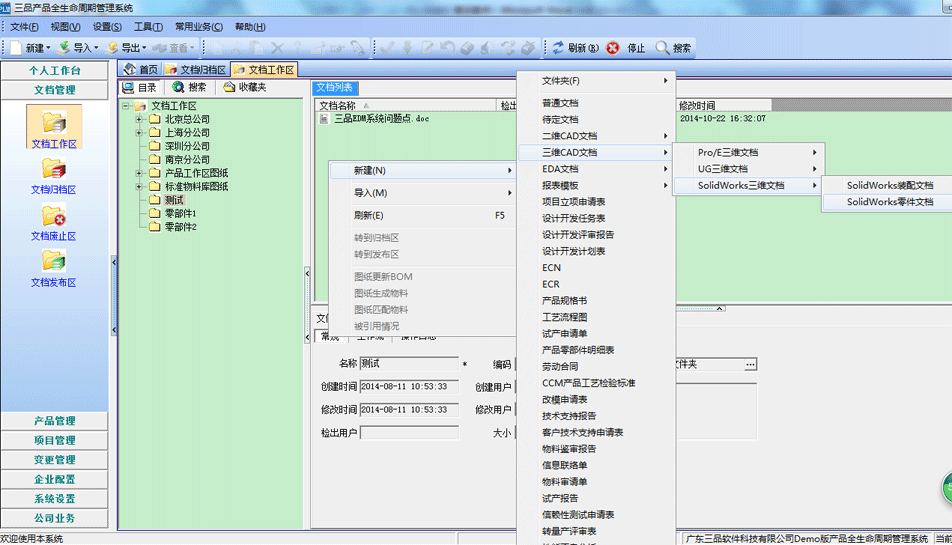Select SolidWorks零件文档 in submenu
The width and height of the screenshot is (952, 545).
pyautogui.click(x=889, y=202)
